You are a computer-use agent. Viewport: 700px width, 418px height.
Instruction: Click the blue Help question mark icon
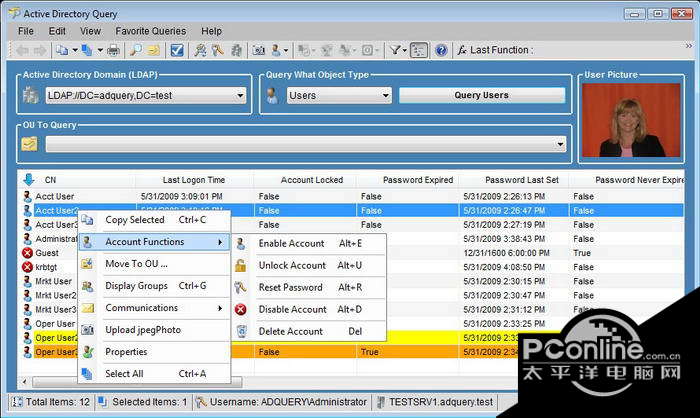(x=441, y=50)
